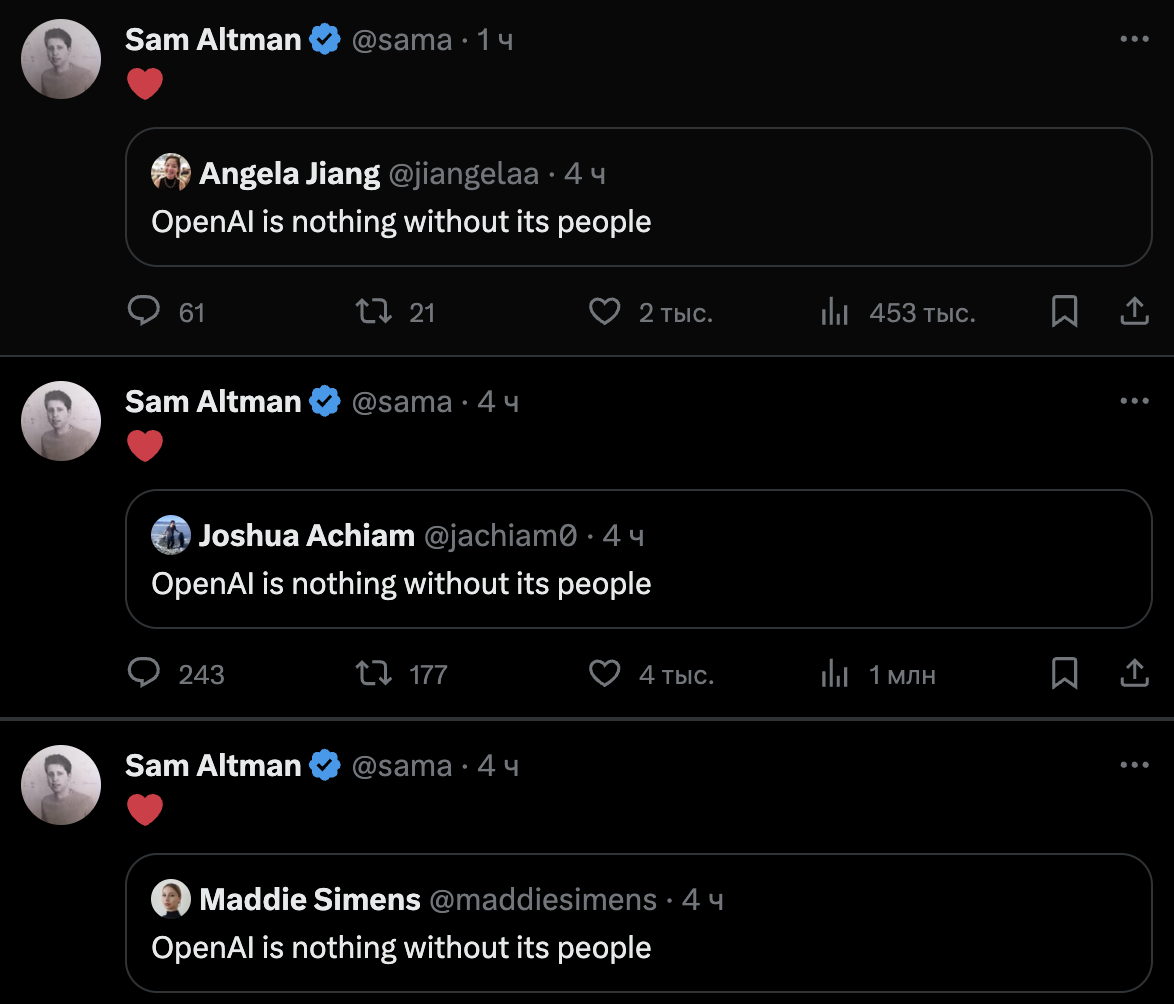The image size is (1174, 1004).
Task: Reply to the Angela Jiang quote post
Action: [x=145, y=313]
